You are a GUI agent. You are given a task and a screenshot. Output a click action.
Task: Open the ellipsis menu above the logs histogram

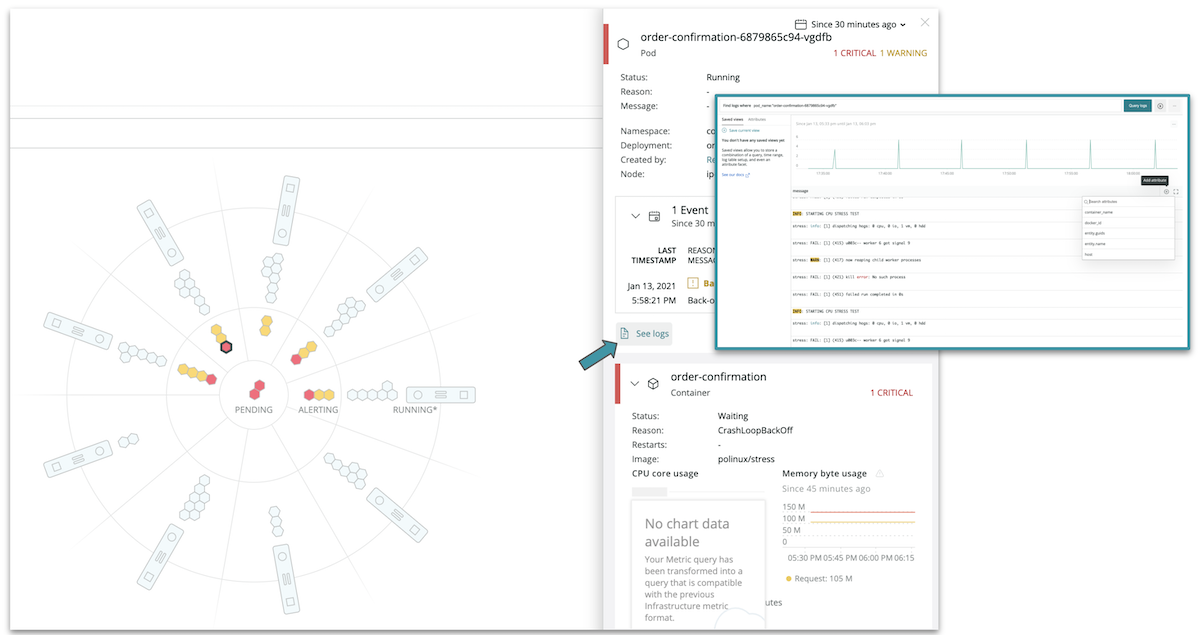[1173, 124]
